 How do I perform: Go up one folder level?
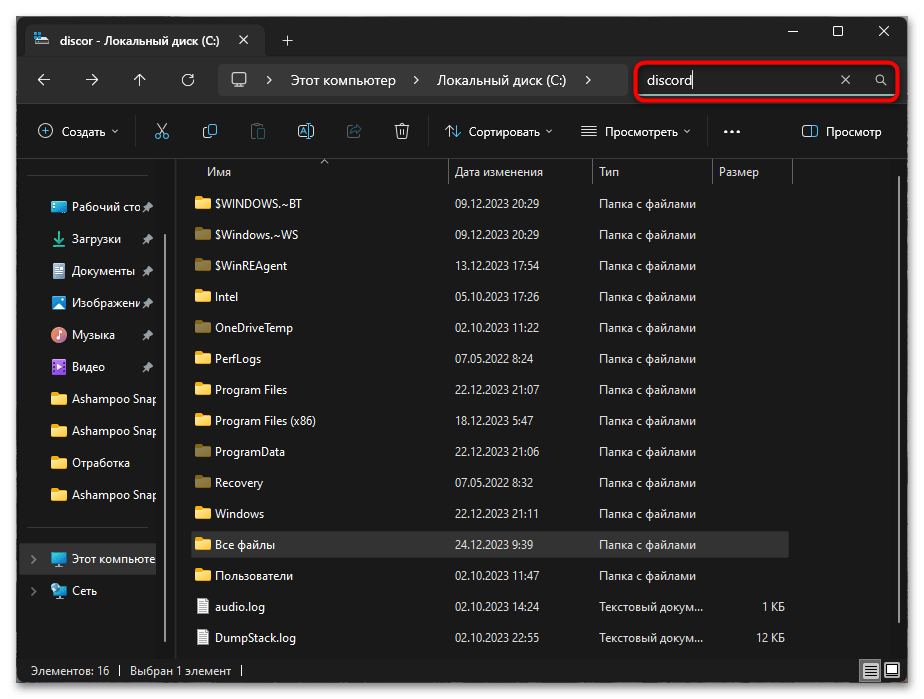coord(140,80)
